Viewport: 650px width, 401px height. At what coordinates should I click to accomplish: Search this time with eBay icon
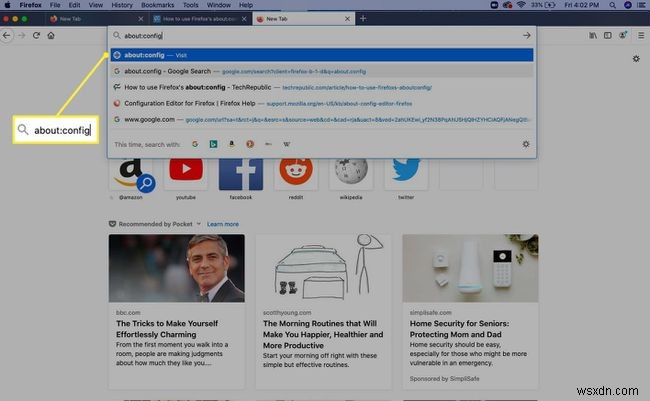[268, 144]
